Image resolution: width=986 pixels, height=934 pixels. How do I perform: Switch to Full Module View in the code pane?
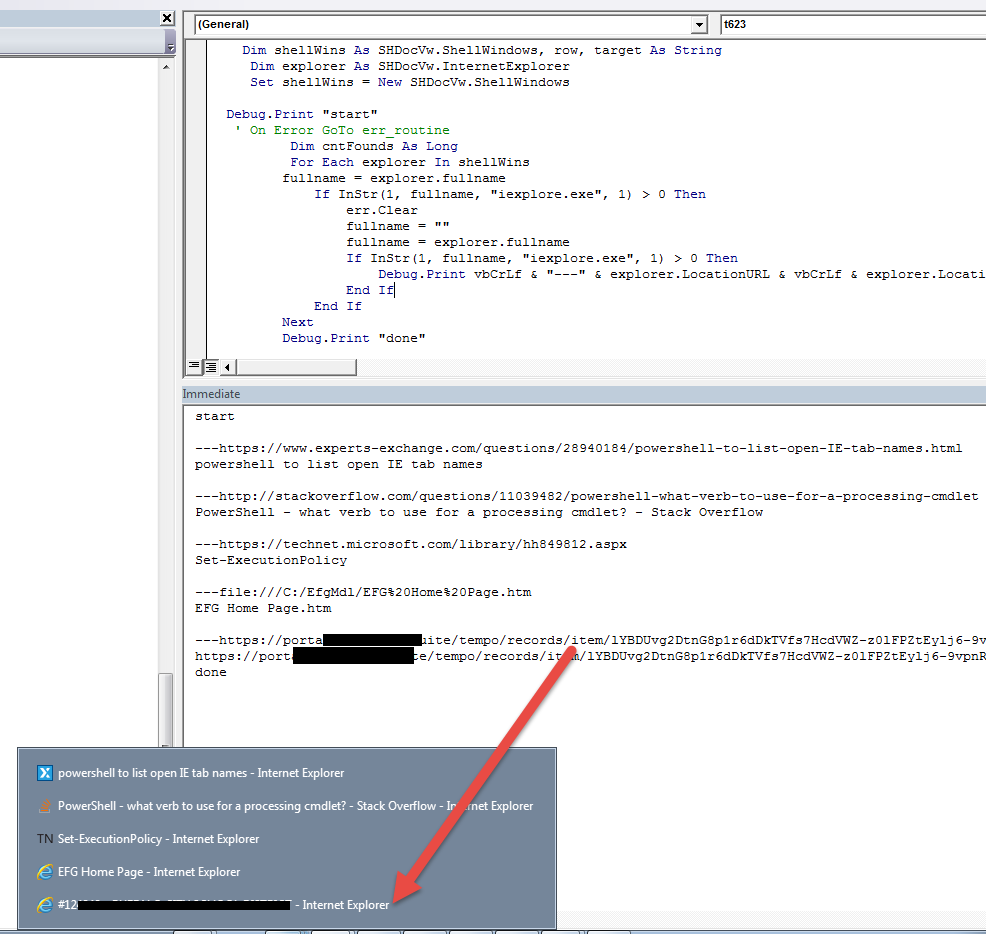click(x=209, y=366)
